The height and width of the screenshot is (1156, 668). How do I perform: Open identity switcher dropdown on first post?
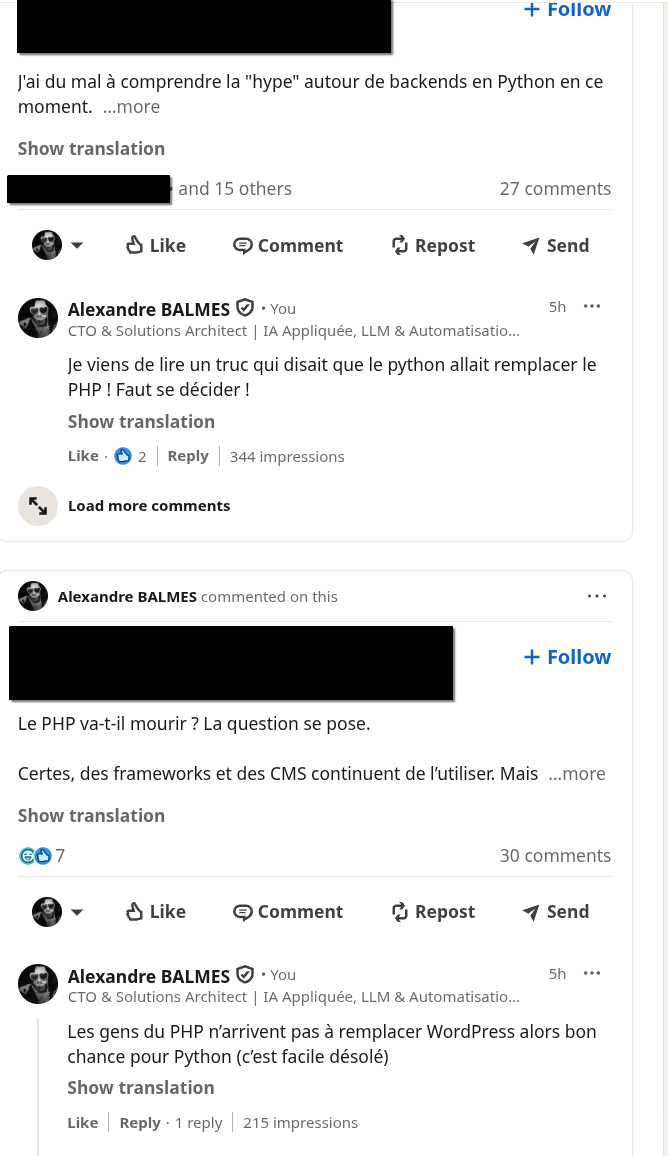76,246
